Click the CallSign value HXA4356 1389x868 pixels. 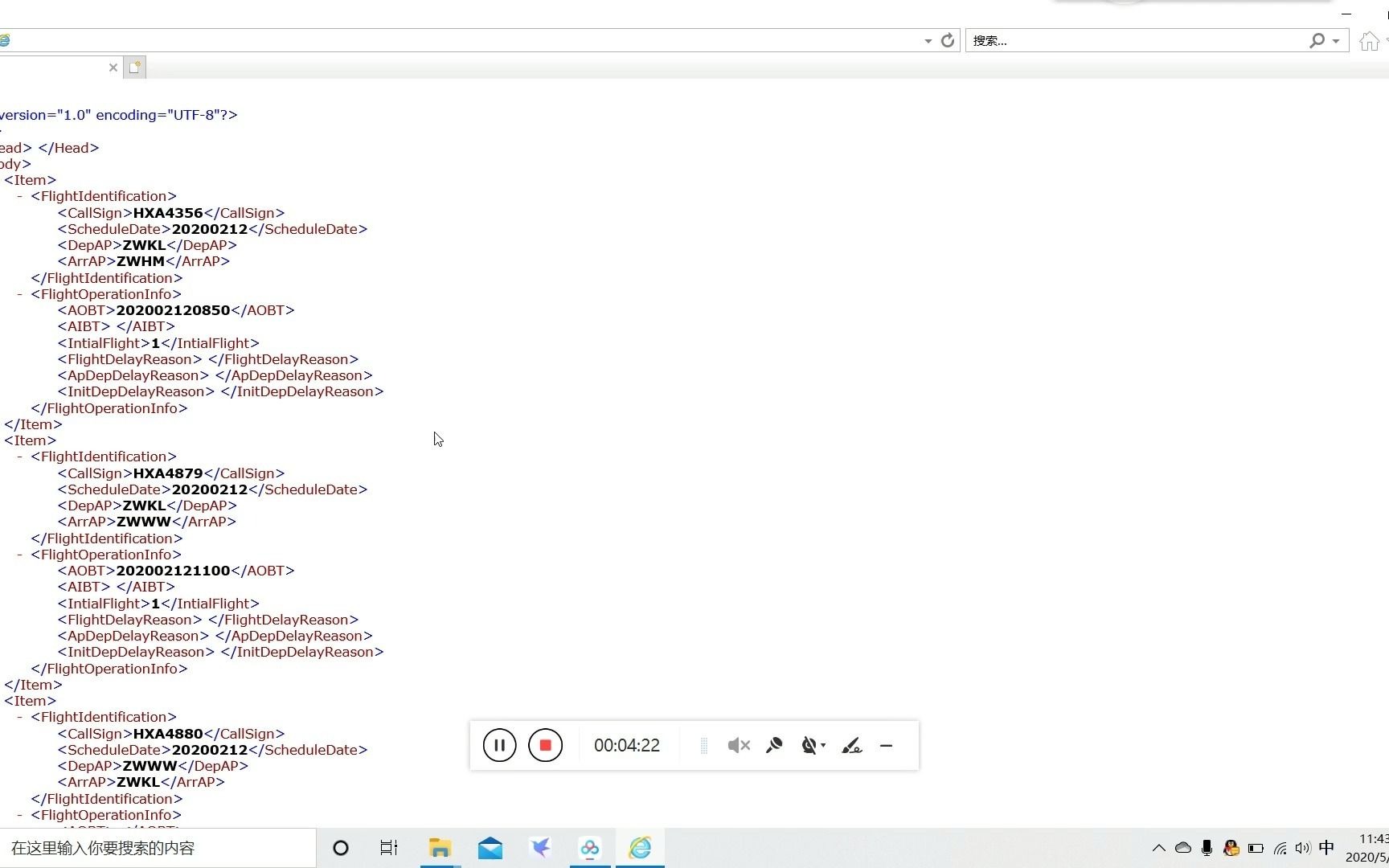168,213
